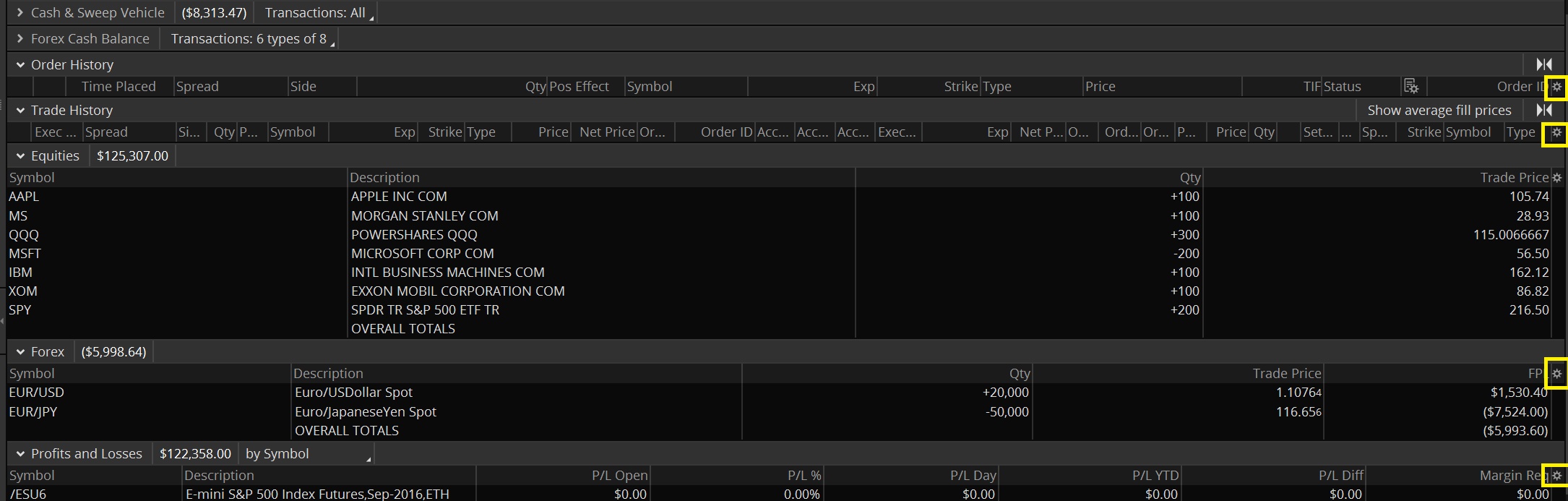This screenshot has width=1568, height=501.
Task: Click the EUR/JPY forex symbol
Action: click(33, 412)
